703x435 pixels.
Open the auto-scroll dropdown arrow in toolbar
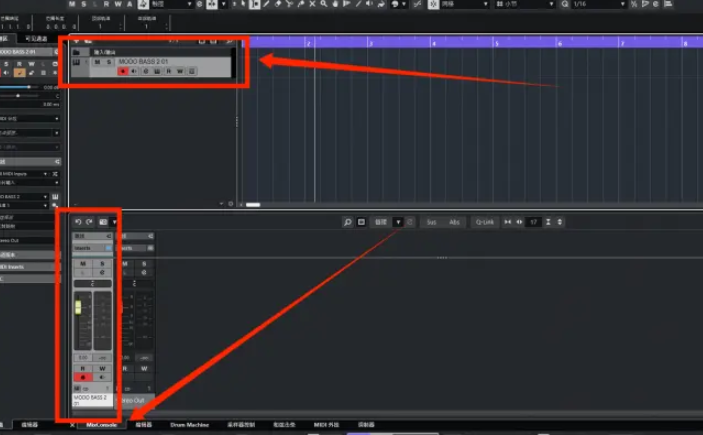223,4
